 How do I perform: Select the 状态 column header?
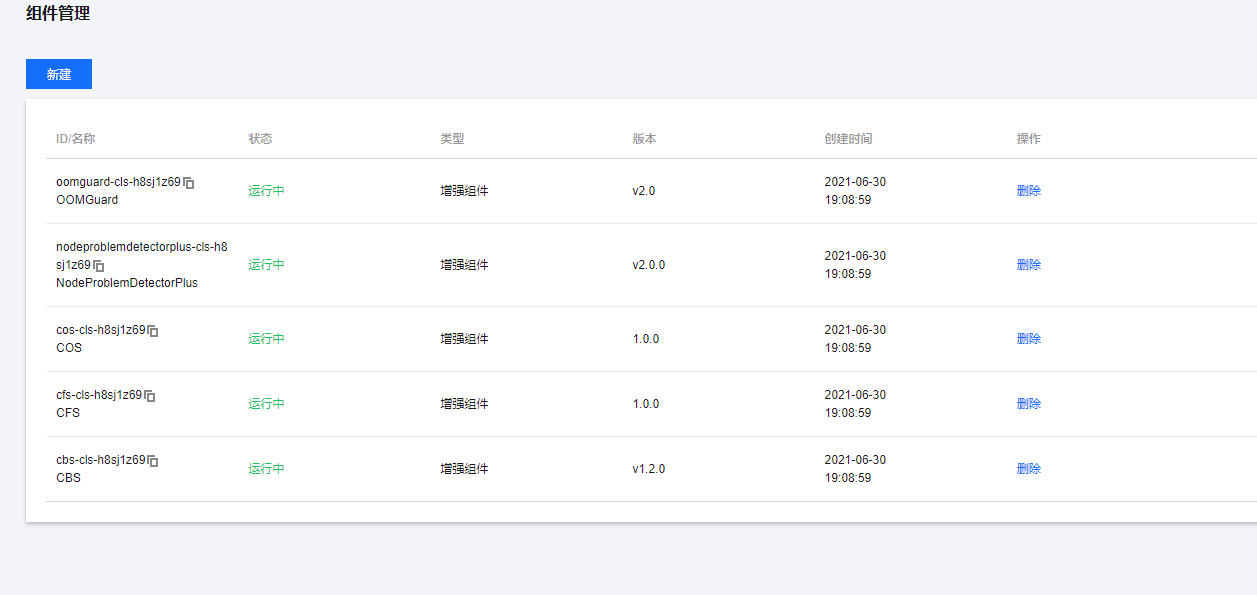[260, 139]
